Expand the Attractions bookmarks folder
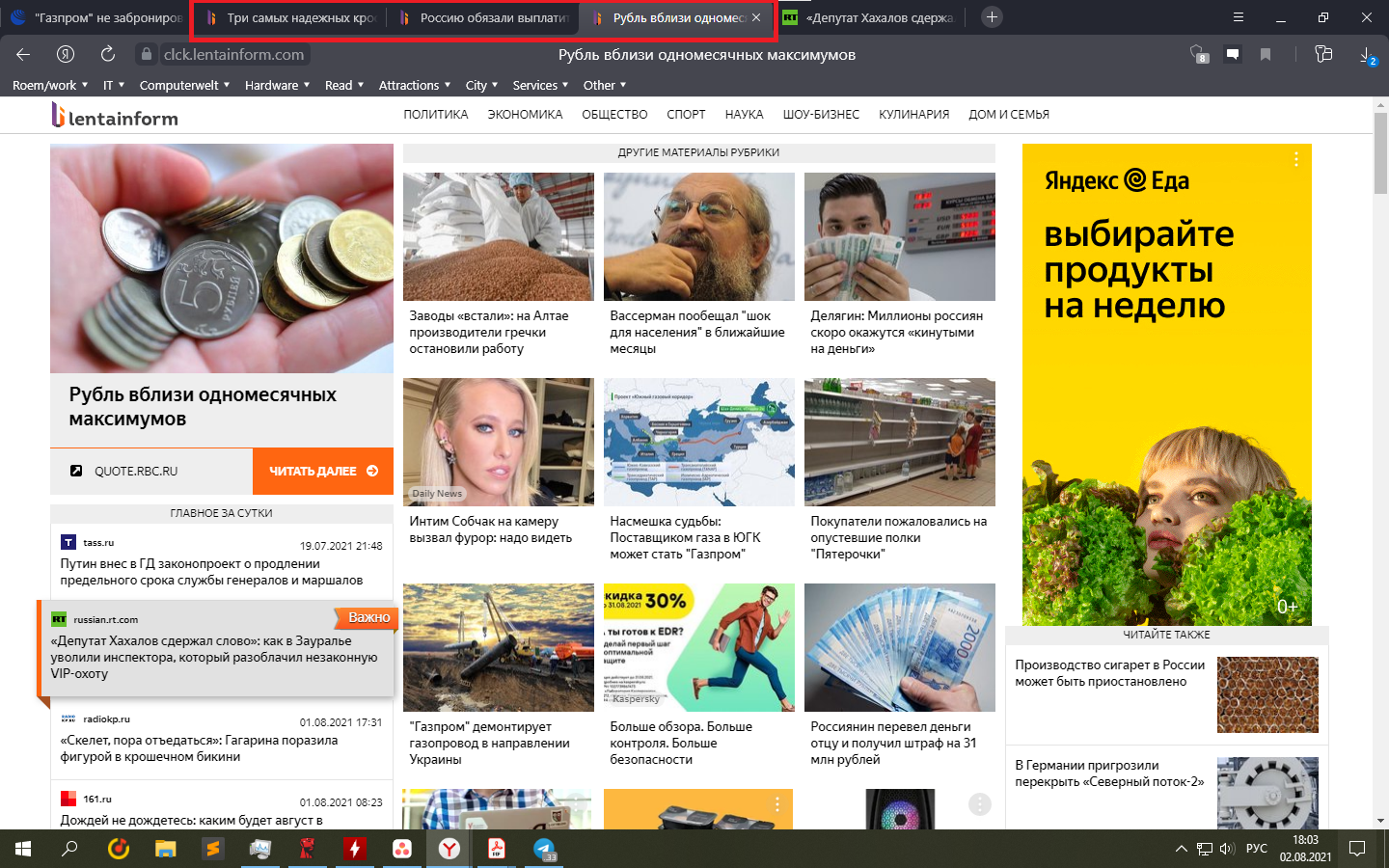The height and width of the screenshot is (868, 1389). [415, 85]
